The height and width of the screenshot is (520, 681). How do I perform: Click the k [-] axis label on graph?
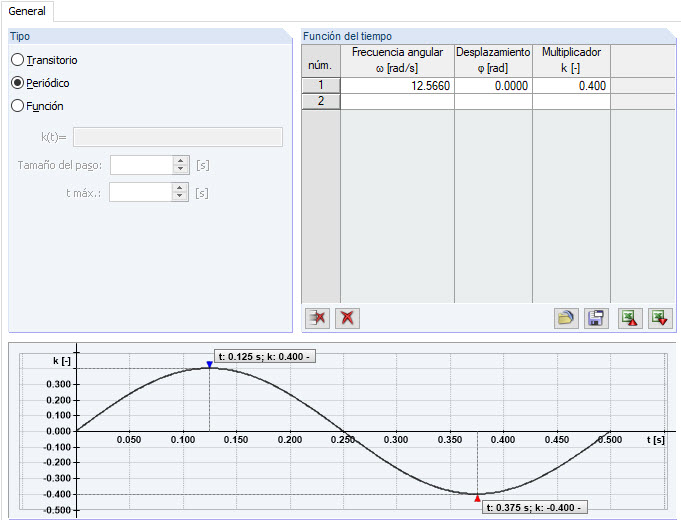(62, 361)
